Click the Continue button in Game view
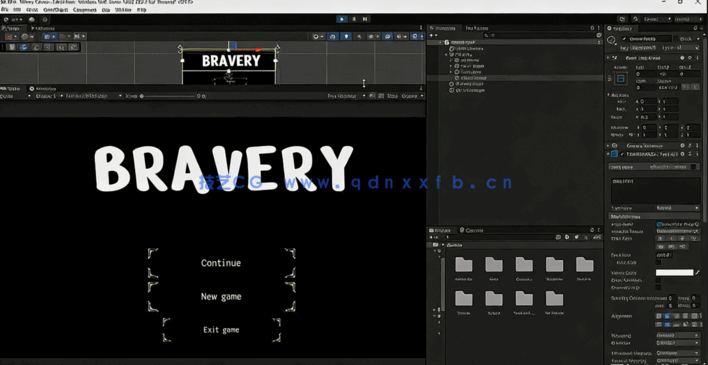Image resolution: width=708 pixels, height=365 pixels. pos(221,263)
